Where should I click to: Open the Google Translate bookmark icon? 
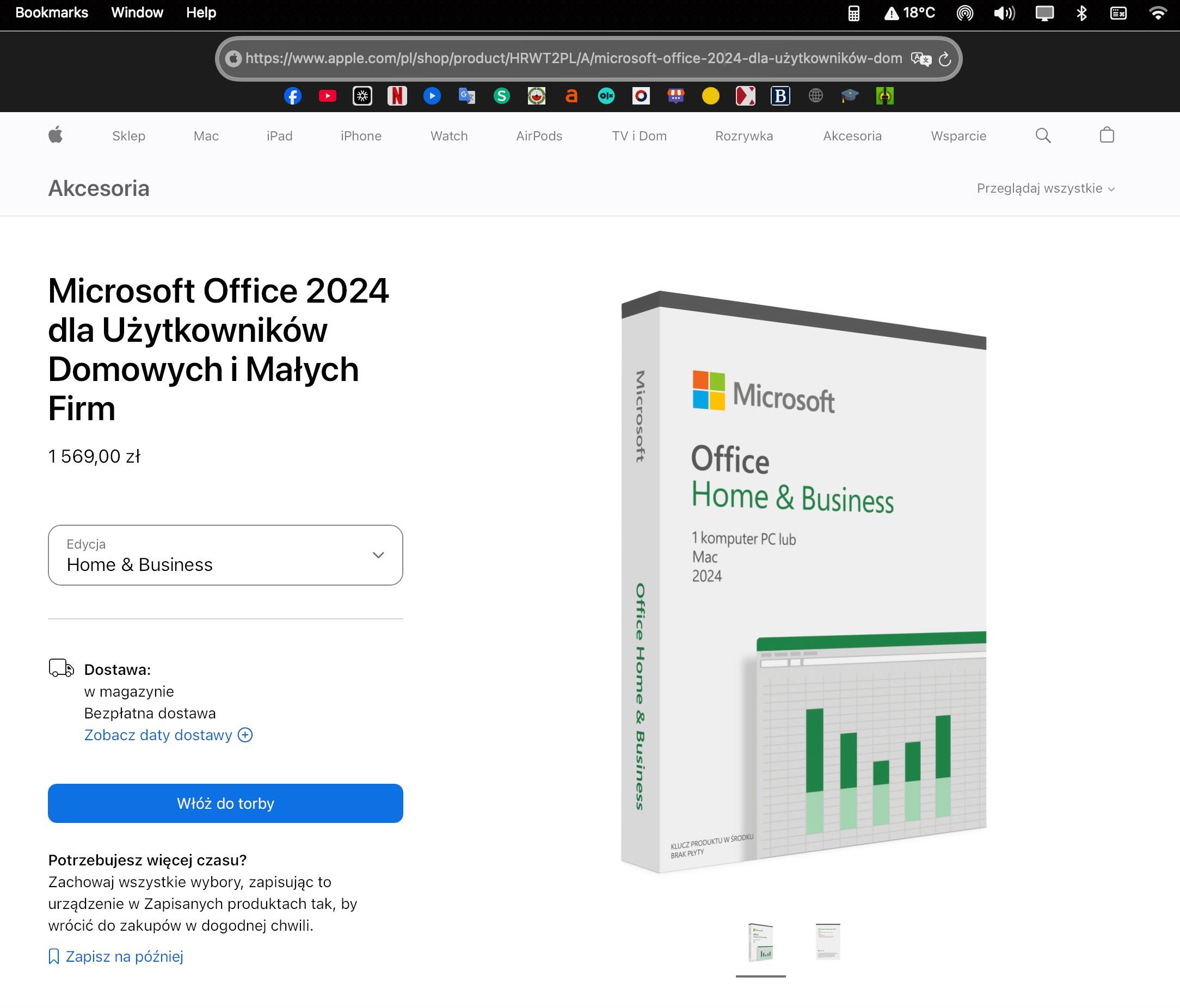[x=467, y=96]
